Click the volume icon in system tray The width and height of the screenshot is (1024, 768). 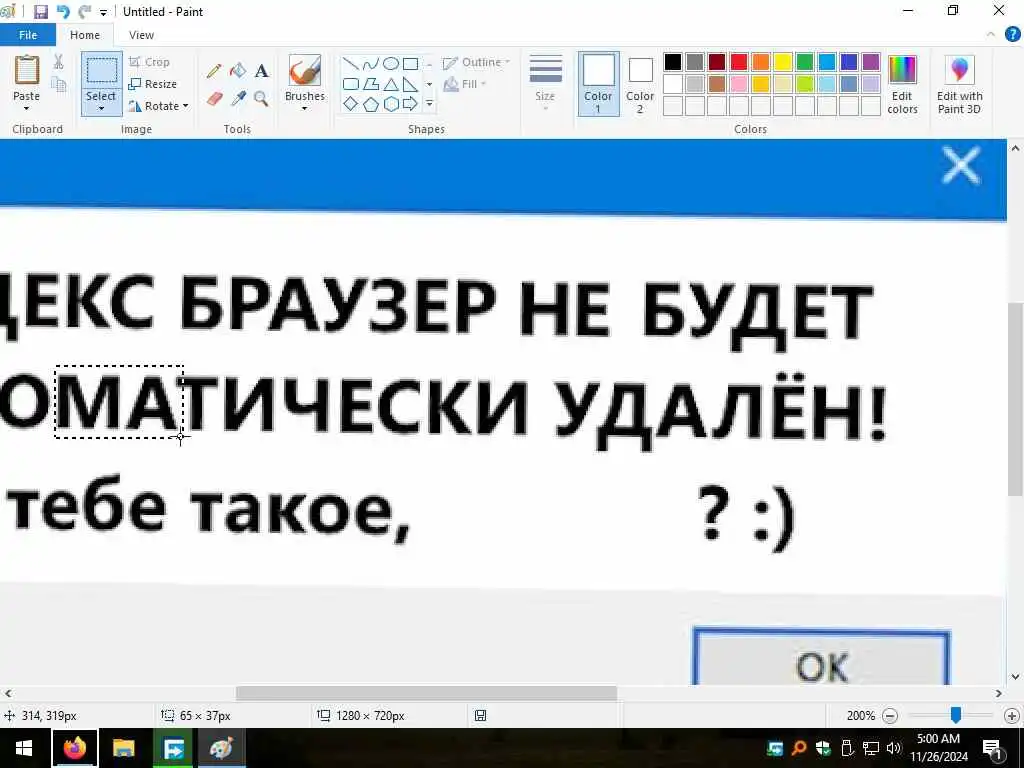pyautogui.click(x=893, y=748)
